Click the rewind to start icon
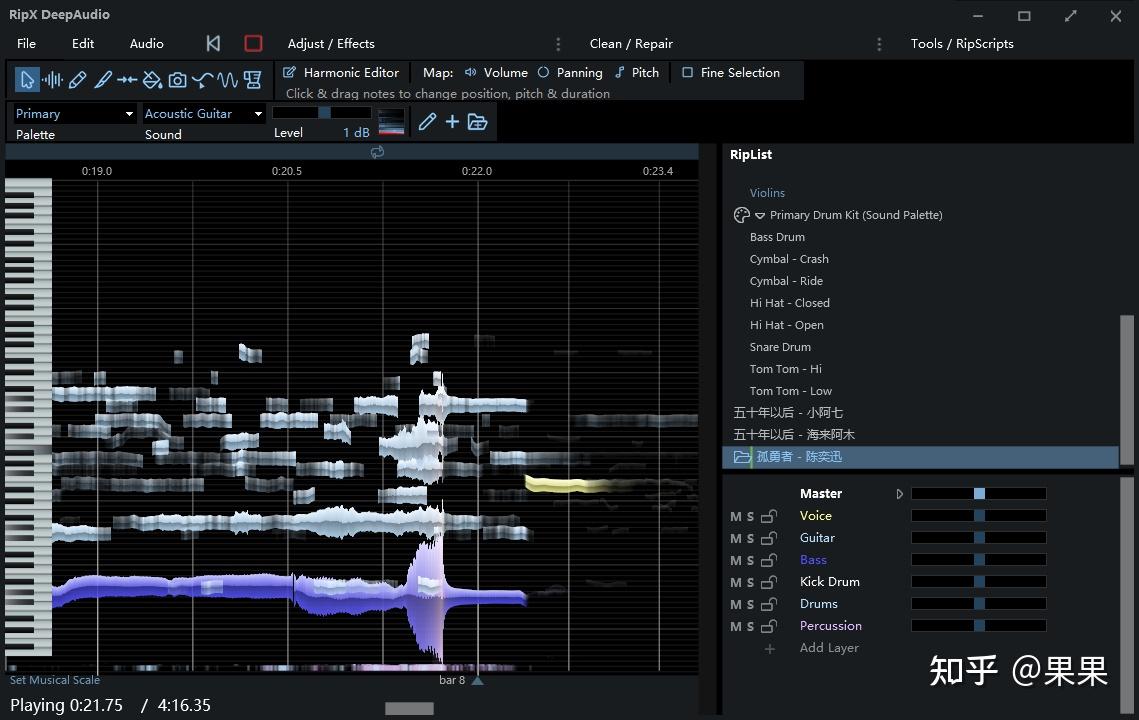Image resolution: width=1139 pixels, height=720 pixels. pyautogui.click(x=213, y=43)
